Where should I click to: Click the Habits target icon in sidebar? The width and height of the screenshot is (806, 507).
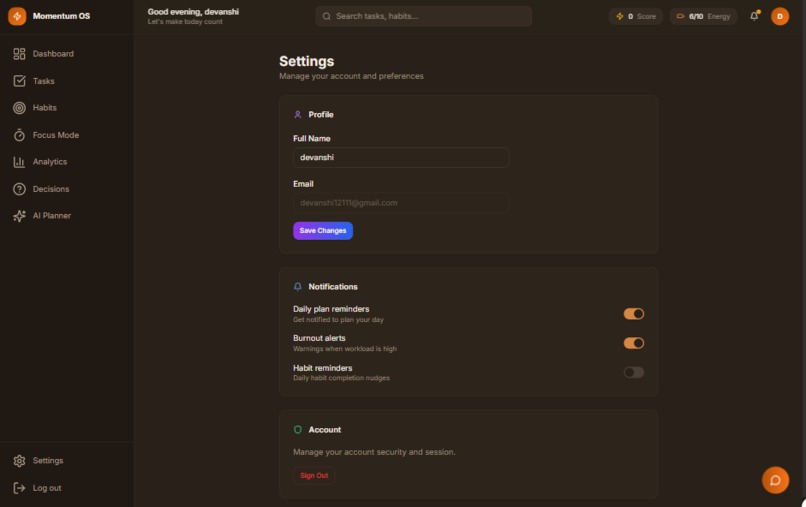[19, 108]
